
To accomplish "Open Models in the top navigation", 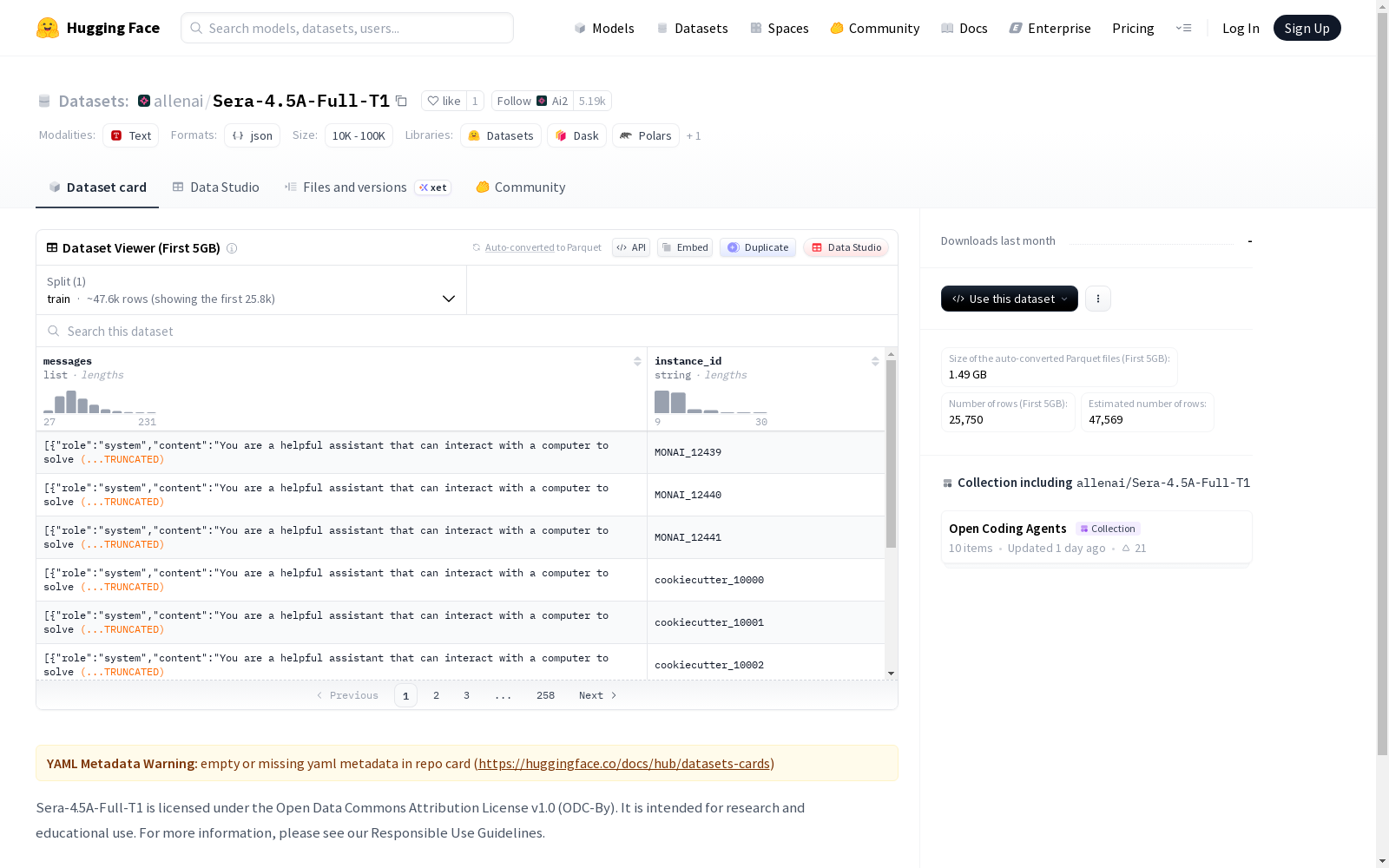I will (x=604, y=28).
